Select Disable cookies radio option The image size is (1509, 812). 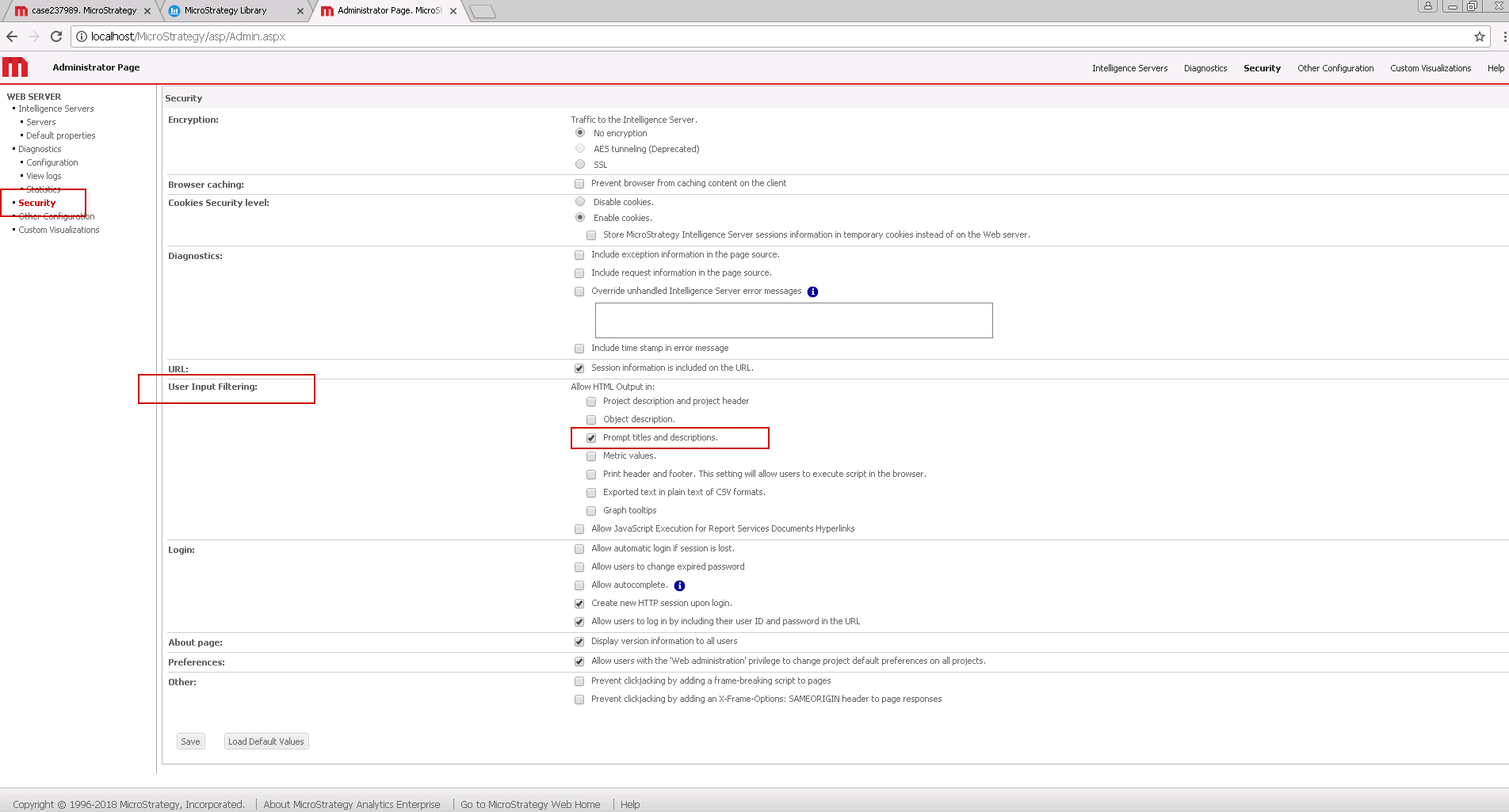coord(580,202)
